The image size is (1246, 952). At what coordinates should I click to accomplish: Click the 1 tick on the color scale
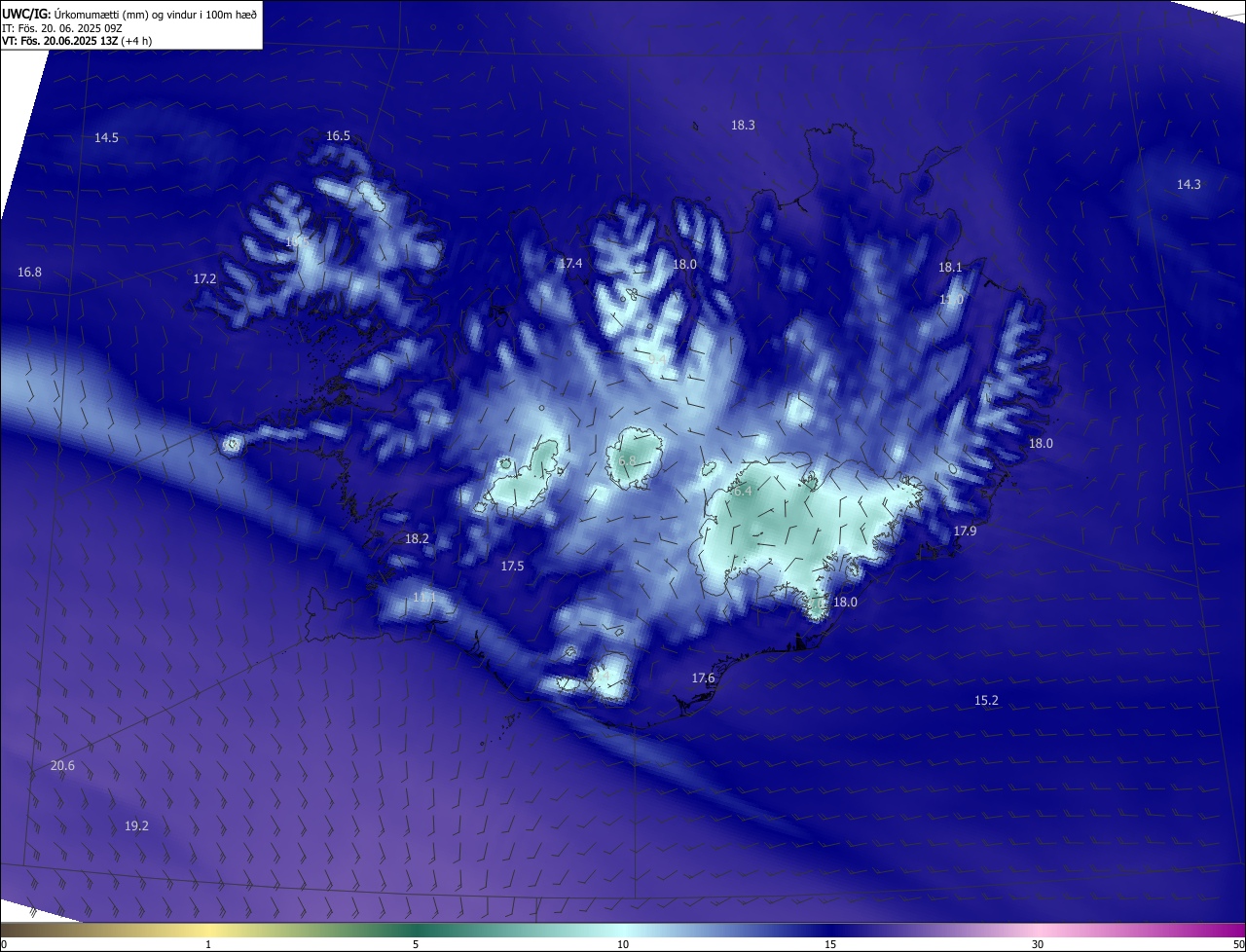(x=208, y=944)
